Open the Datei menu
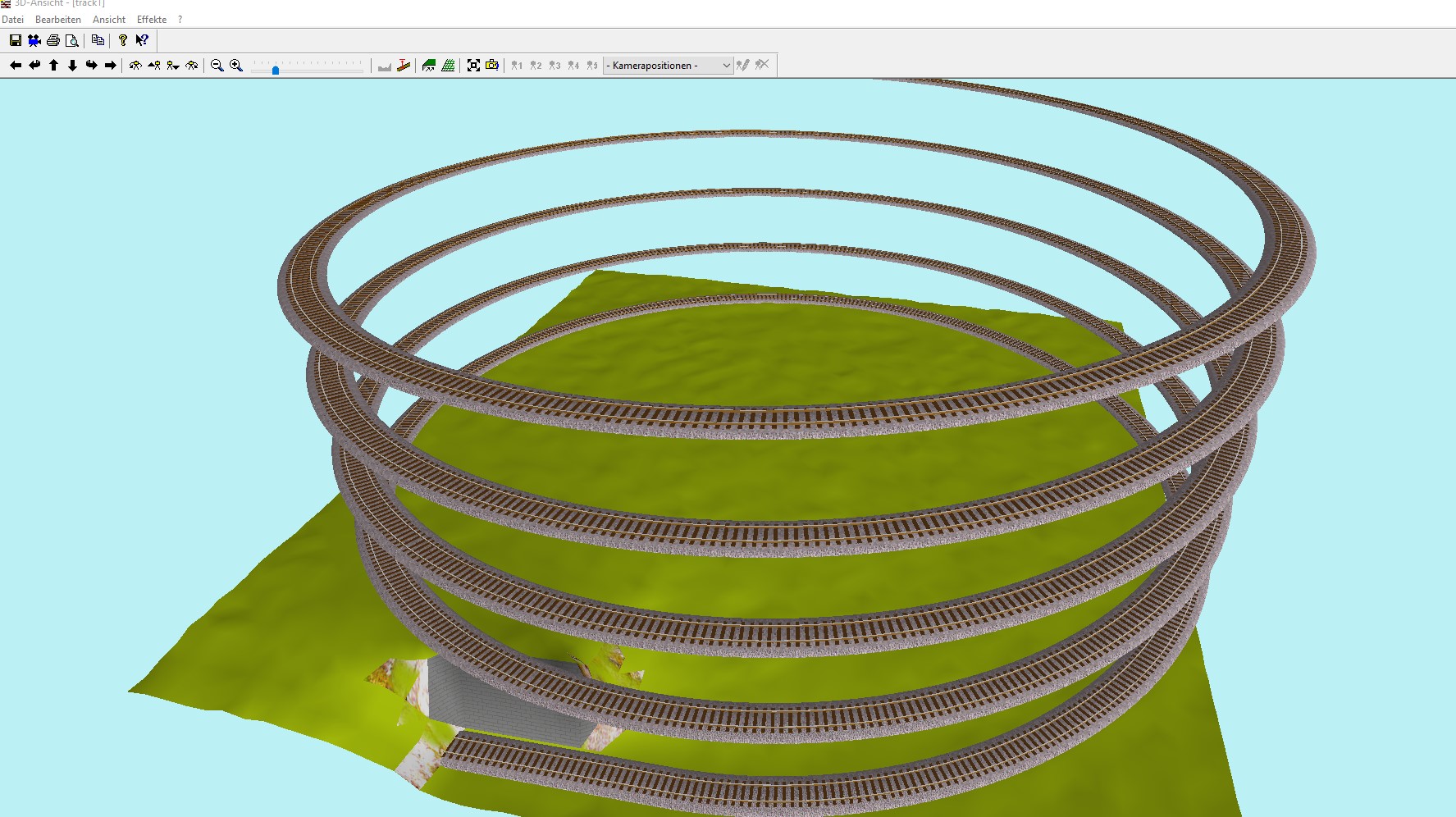The width and height of the screenshot is (1456, 817). pyautogui.click(x=12, y=20)
